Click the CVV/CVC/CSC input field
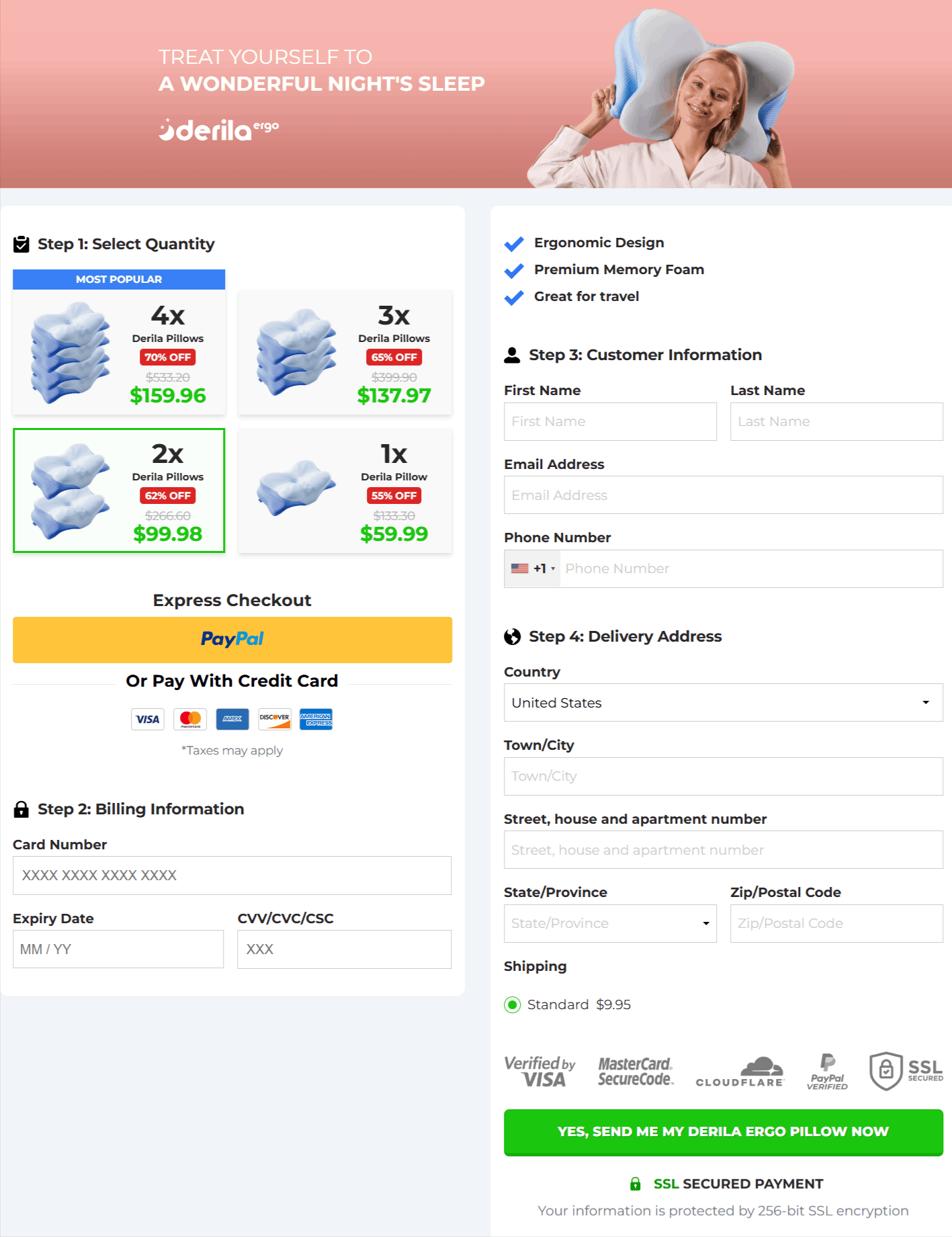Viewport: 952px width, 1237px height. coord(344,949)
